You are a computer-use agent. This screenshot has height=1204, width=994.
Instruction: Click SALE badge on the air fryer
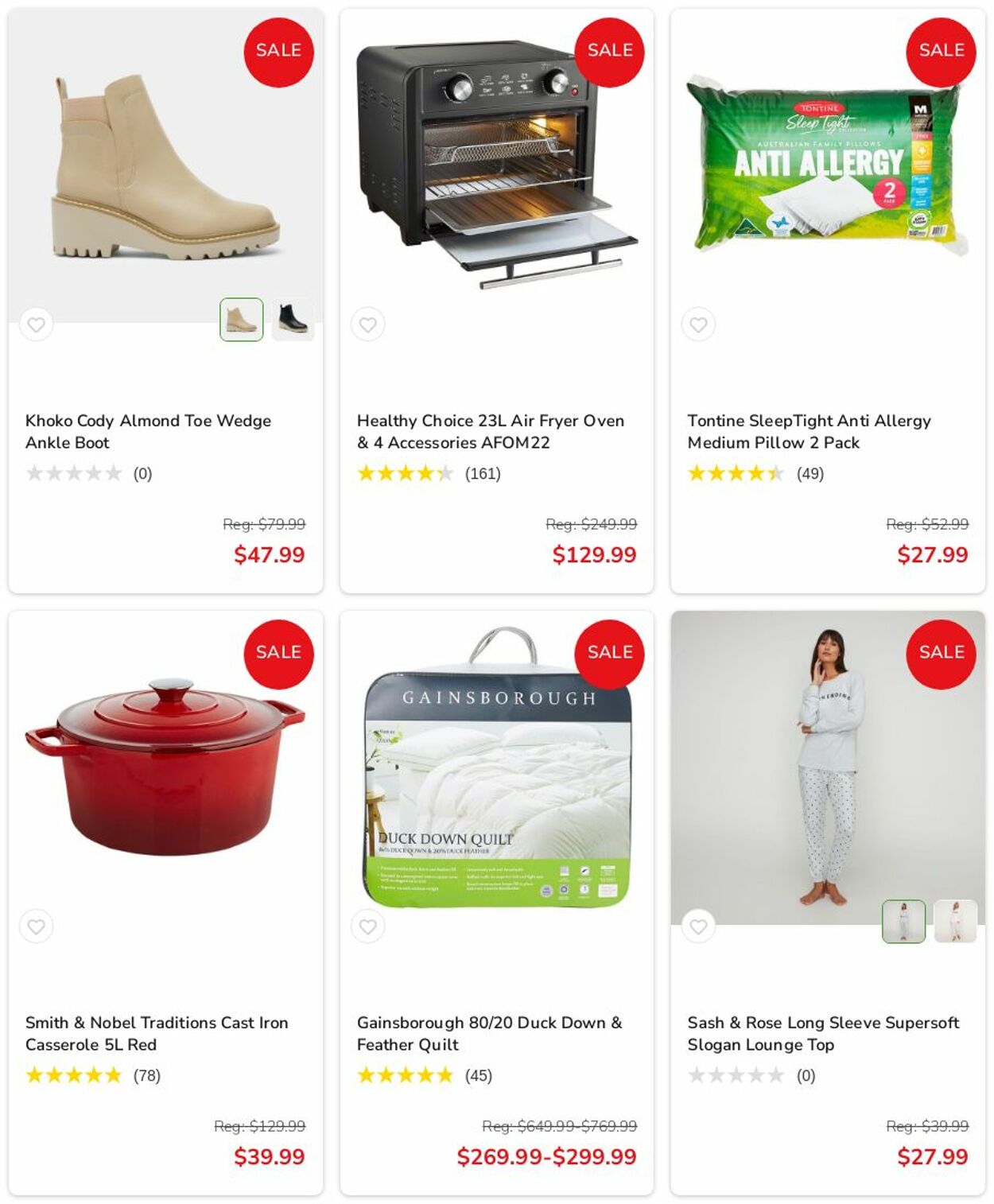(x=610, y=52)
